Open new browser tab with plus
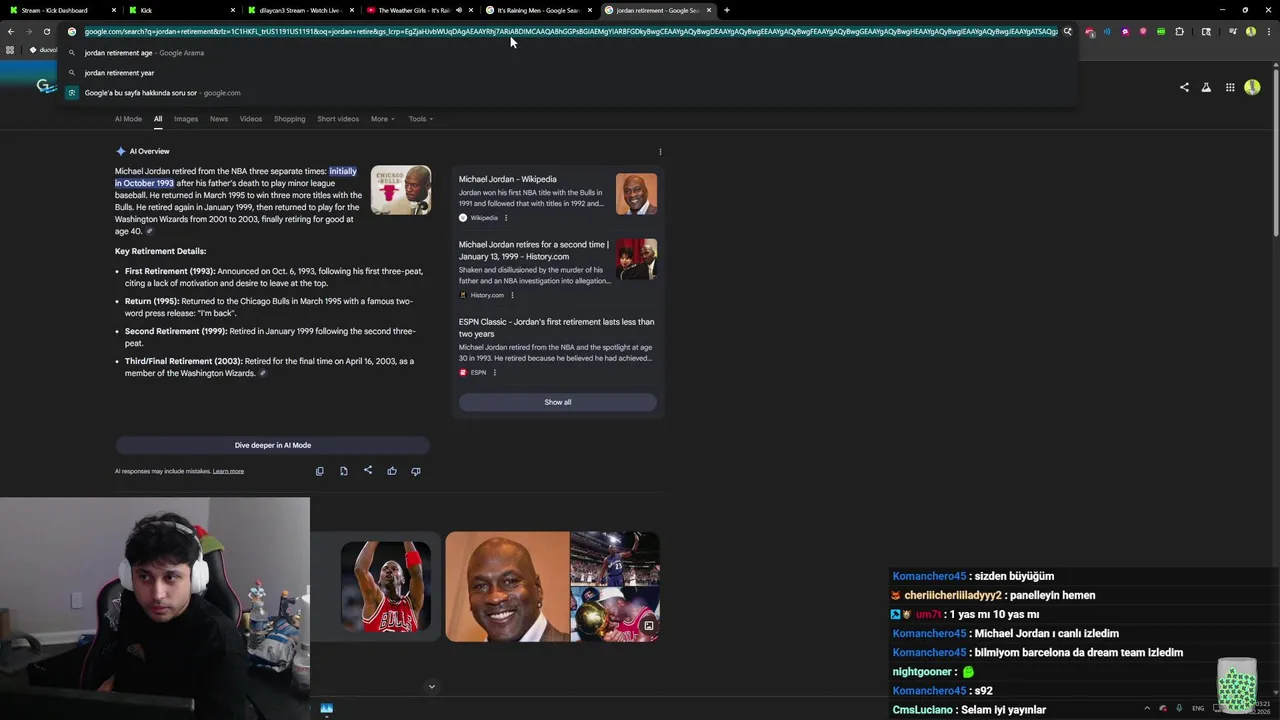This screenshot has height=720, width=1280. pyautogui.click(x=727, y=10)
